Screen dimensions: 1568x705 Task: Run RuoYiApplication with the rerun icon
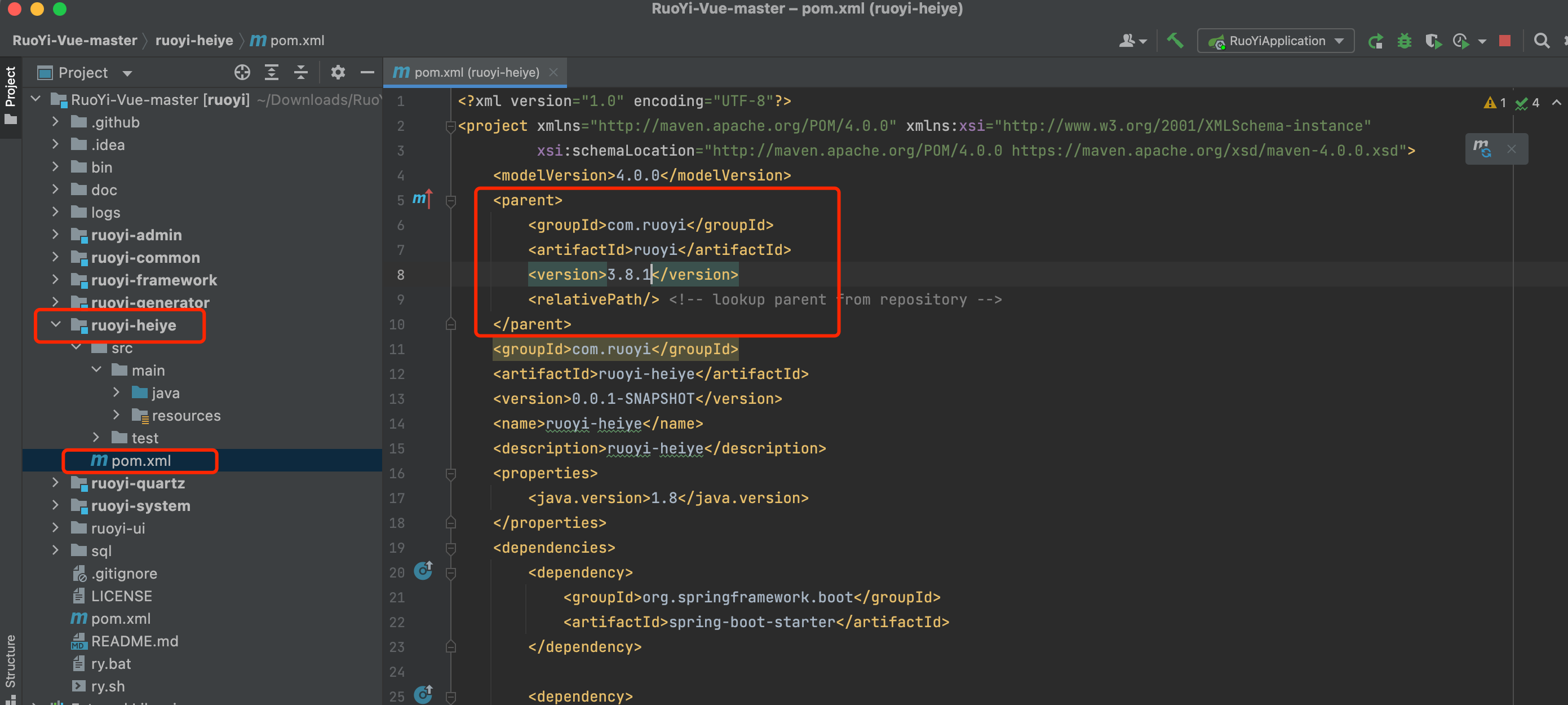(x=1375, y=41)
